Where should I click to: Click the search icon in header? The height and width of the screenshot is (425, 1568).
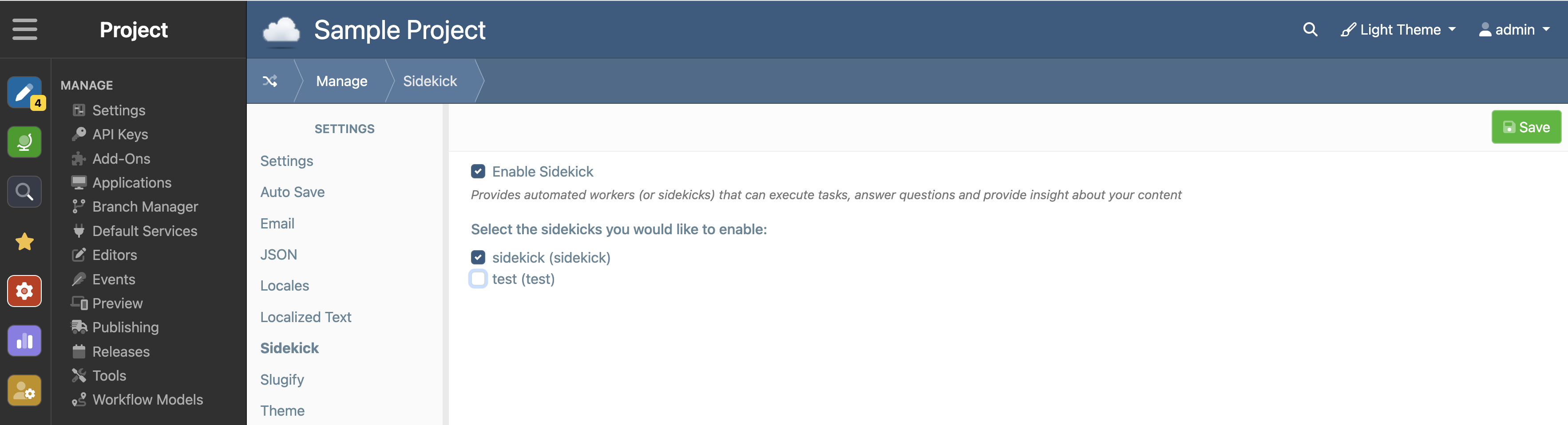[x=1310, y=29]
